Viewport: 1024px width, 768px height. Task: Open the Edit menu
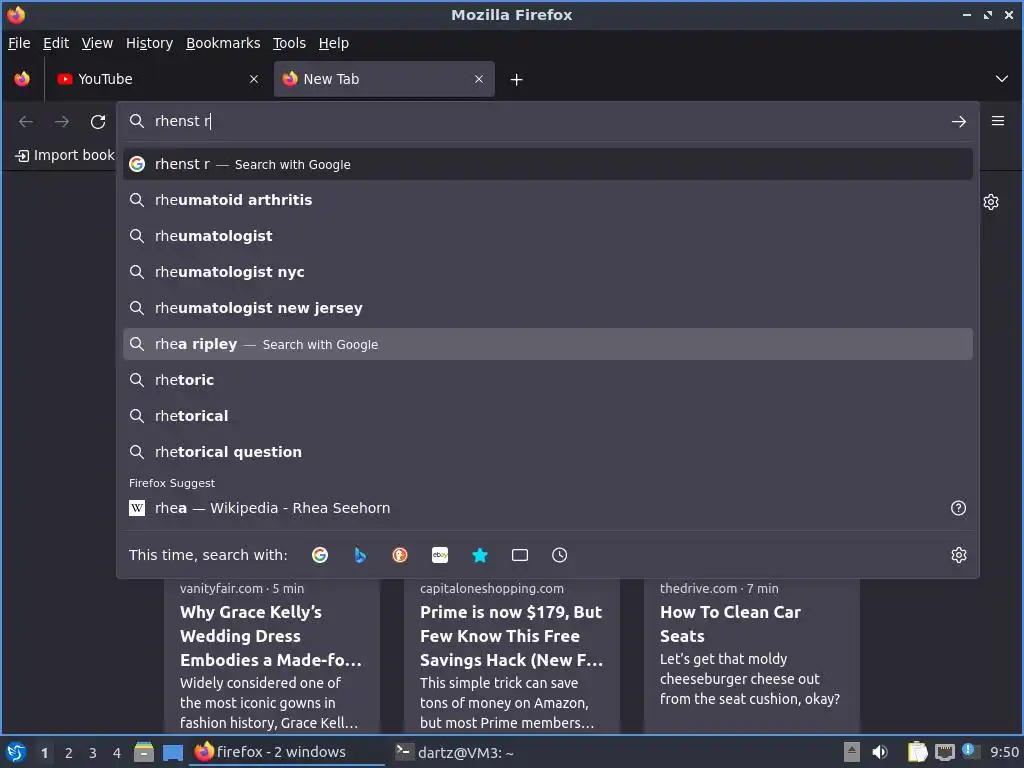pos(56,43)
